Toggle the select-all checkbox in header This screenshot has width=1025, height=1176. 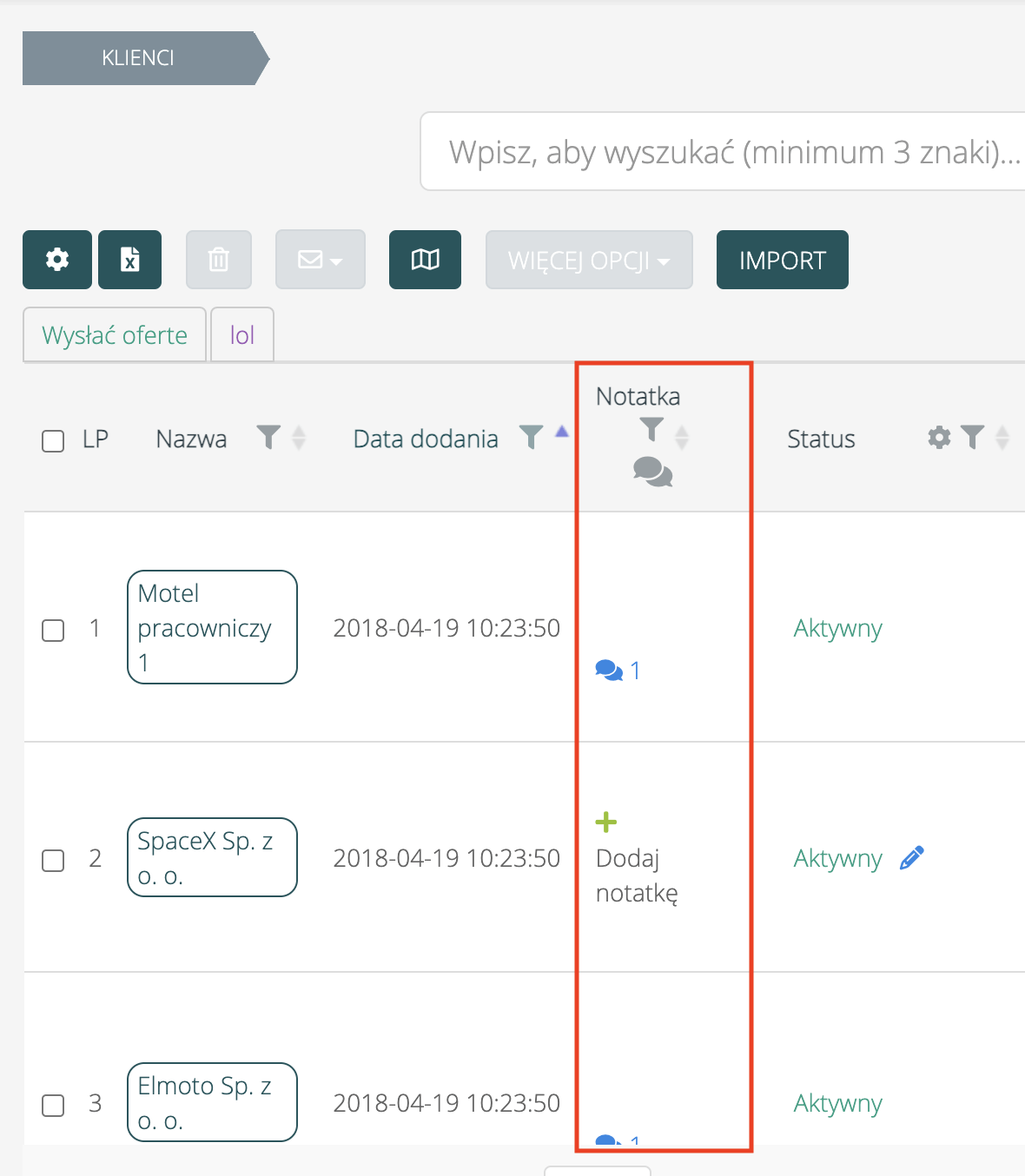coord(54,440)
